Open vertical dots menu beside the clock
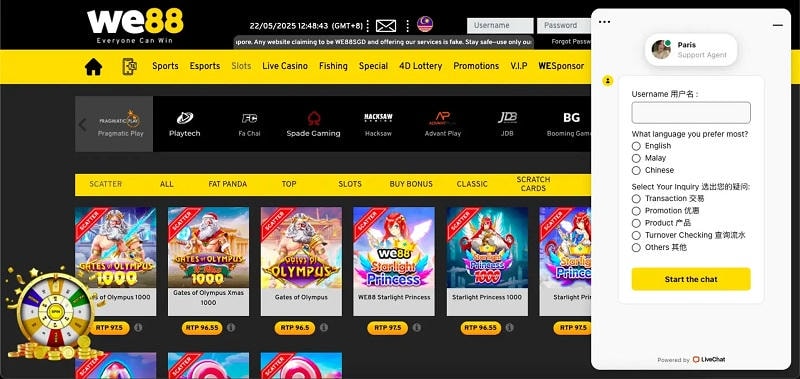 pyautogui.click(x=368, y=26)
